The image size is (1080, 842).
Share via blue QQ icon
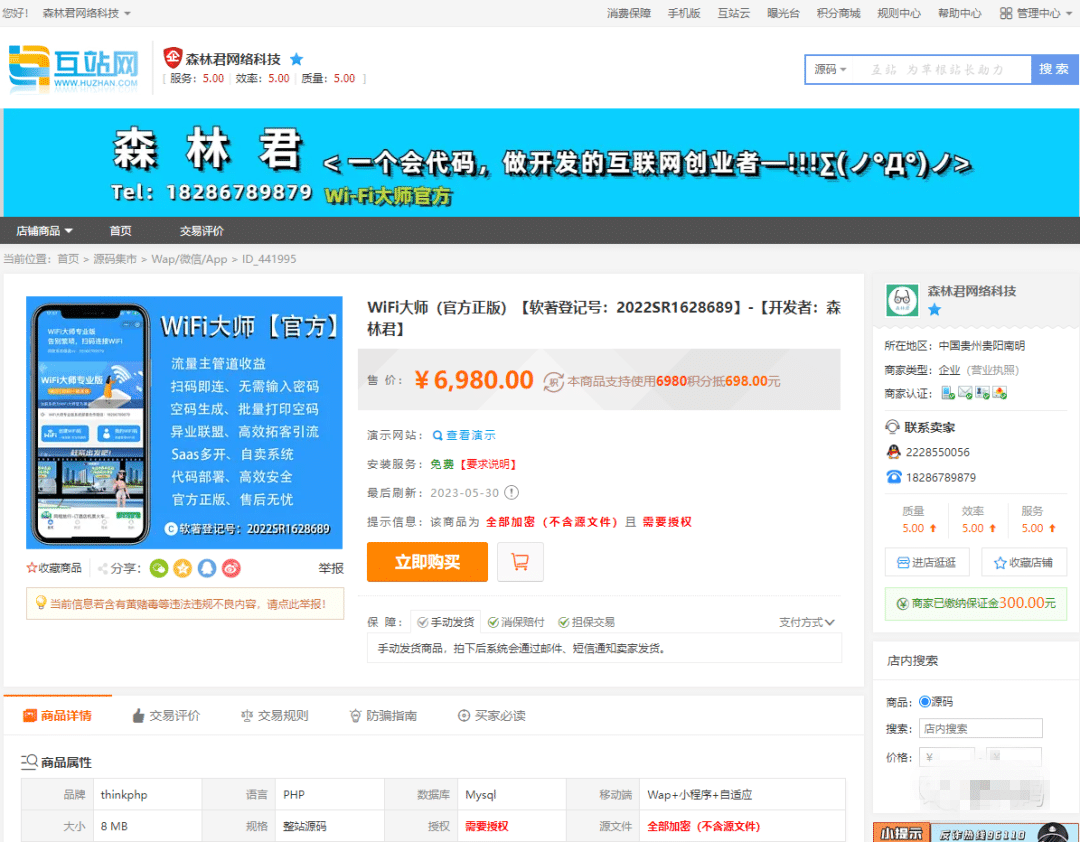pyautogui.click(x=207, y=568)
